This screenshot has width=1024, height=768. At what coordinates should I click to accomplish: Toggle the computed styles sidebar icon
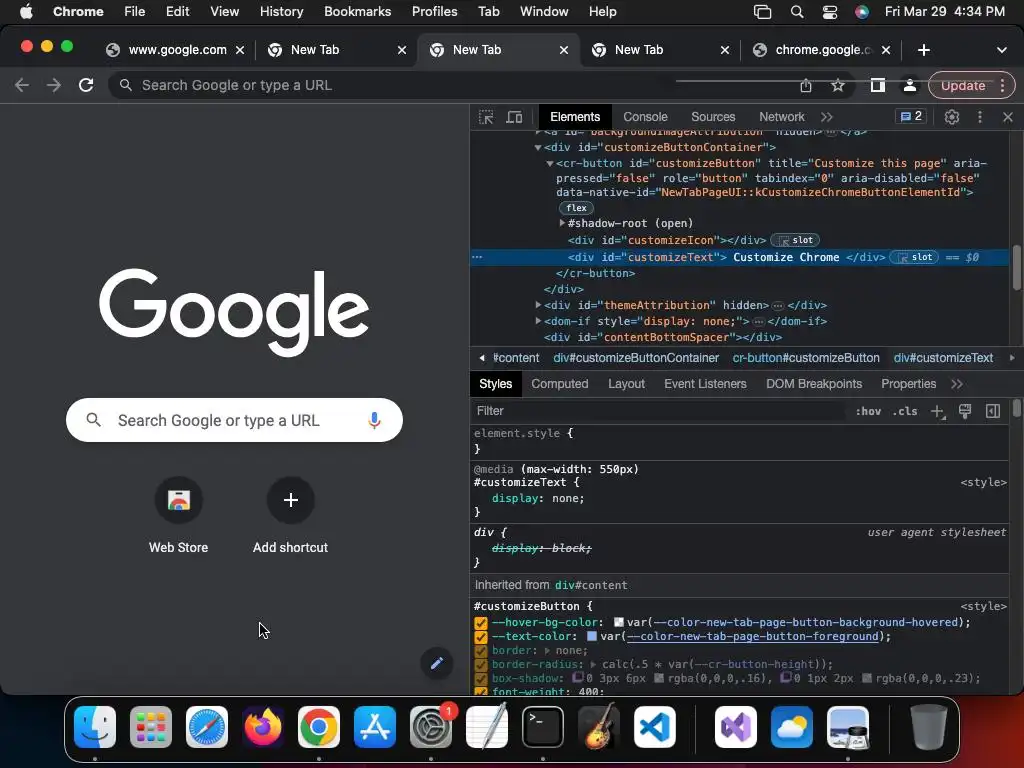pos(993,411)
